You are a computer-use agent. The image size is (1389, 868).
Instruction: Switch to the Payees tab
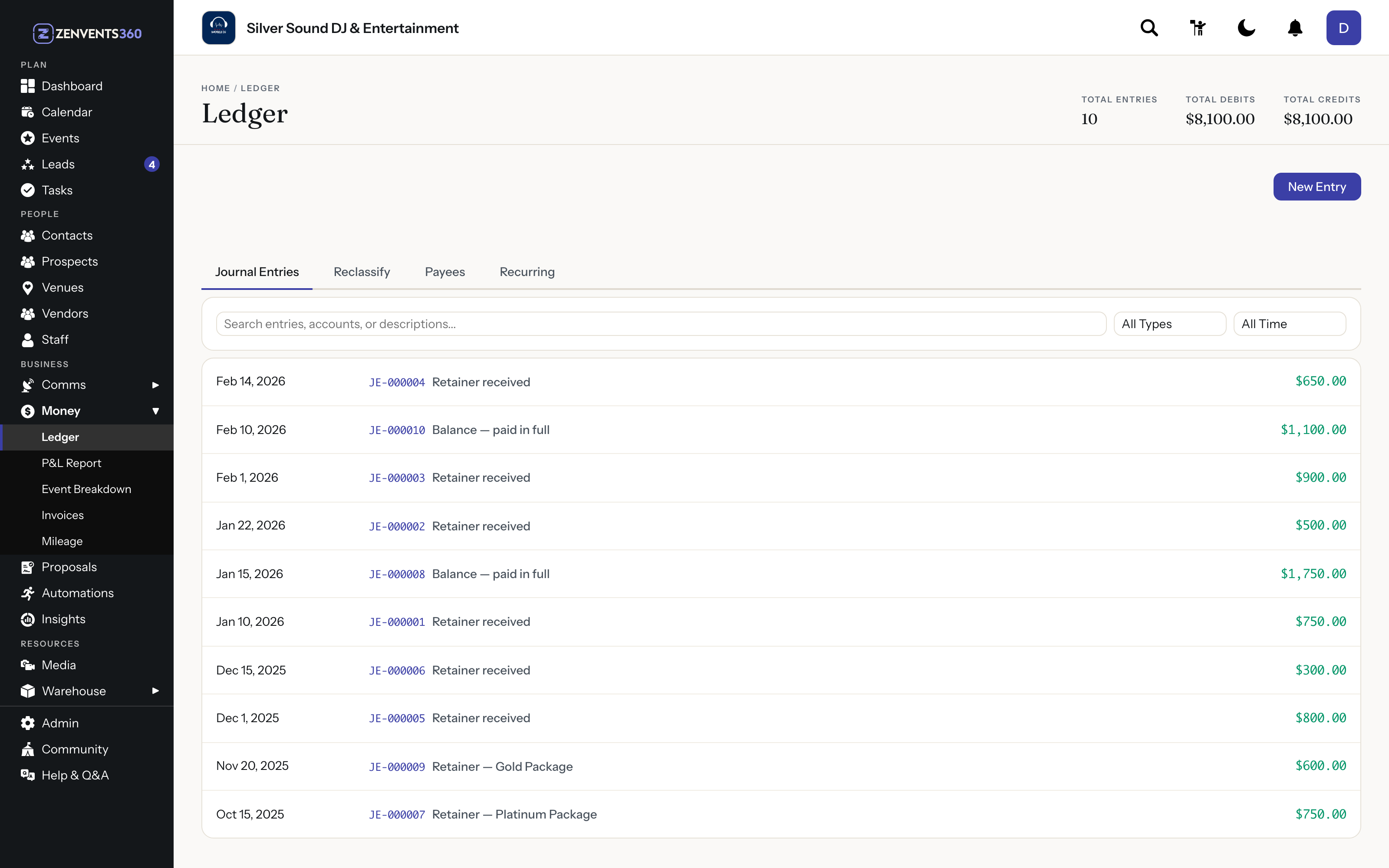pos(445,272)
